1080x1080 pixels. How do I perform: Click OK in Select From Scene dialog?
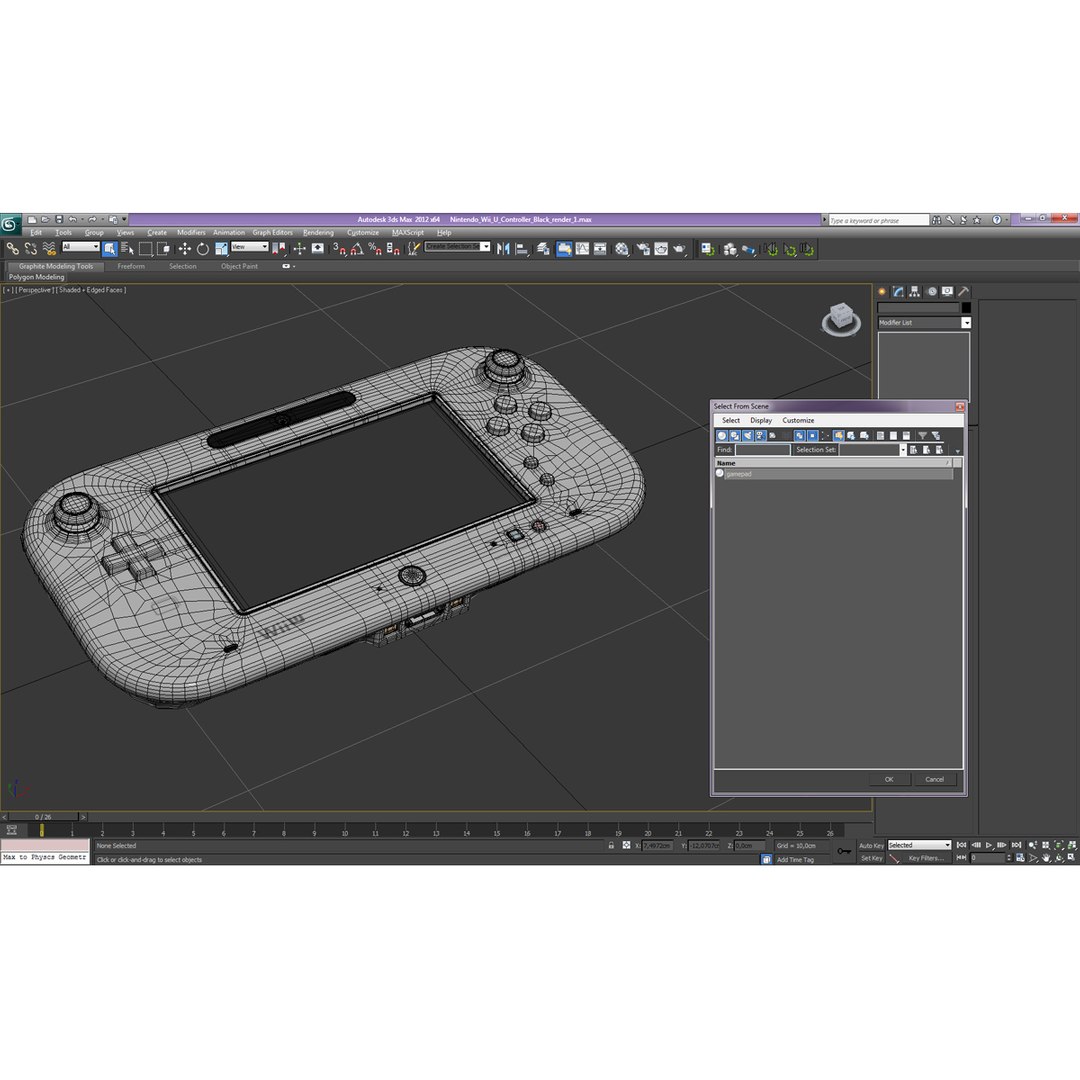point(889,780)
